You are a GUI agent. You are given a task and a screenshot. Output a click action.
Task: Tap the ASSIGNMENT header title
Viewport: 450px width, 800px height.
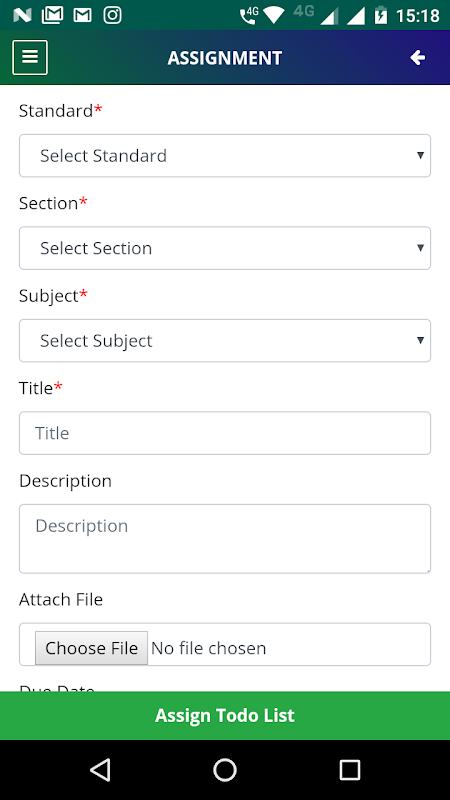point(224,58)
